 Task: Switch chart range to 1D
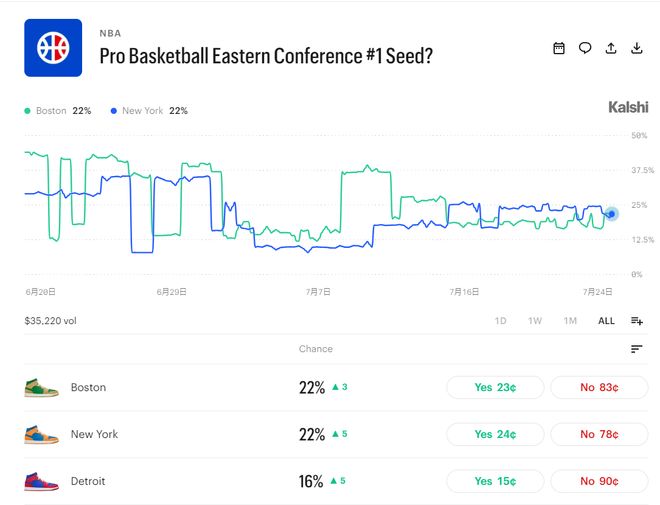click(x=500, y=321)
